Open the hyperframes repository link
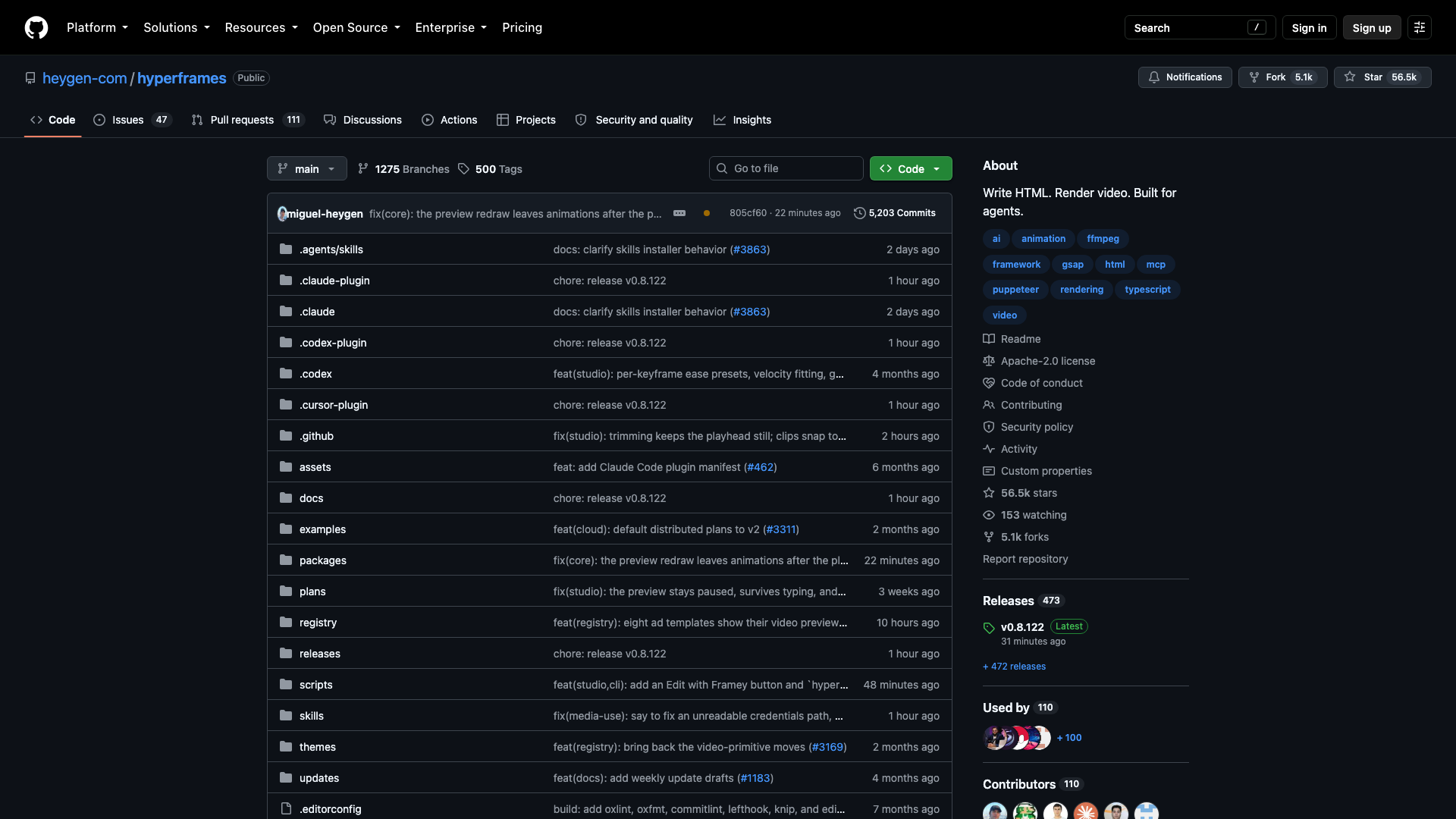 [181, 78]
